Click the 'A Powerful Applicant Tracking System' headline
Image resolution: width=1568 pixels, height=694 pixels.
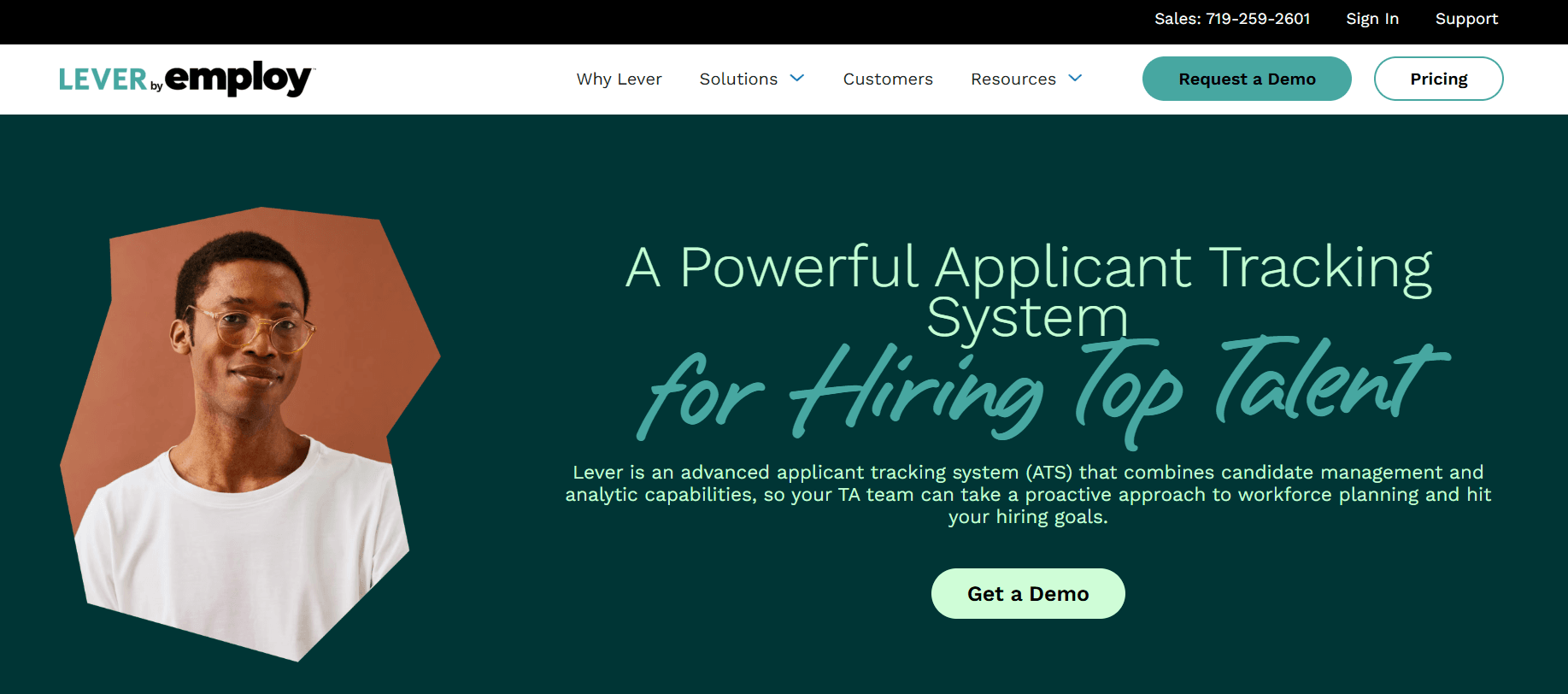point(1027,291)
